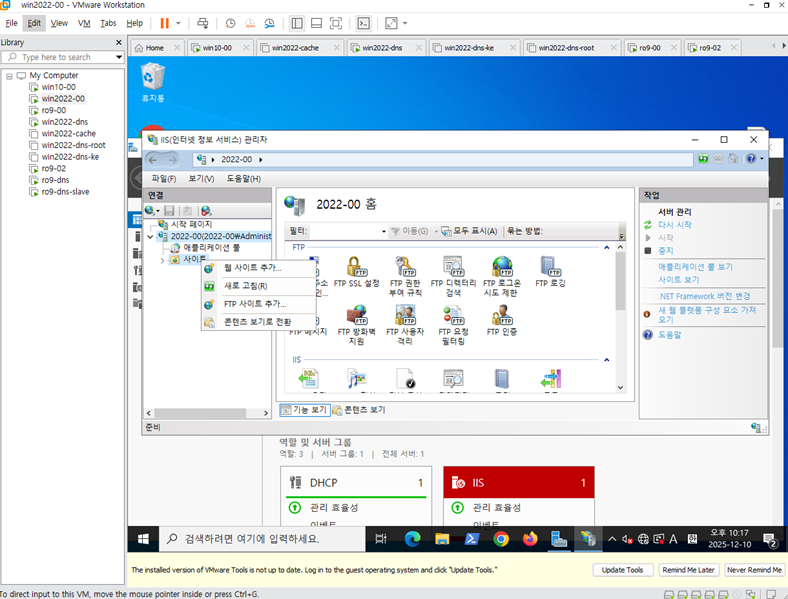Viewport: 788px width, 599px height.
Task: Switch to Content View tab at bottom
Action: click(x=359, y=410)
